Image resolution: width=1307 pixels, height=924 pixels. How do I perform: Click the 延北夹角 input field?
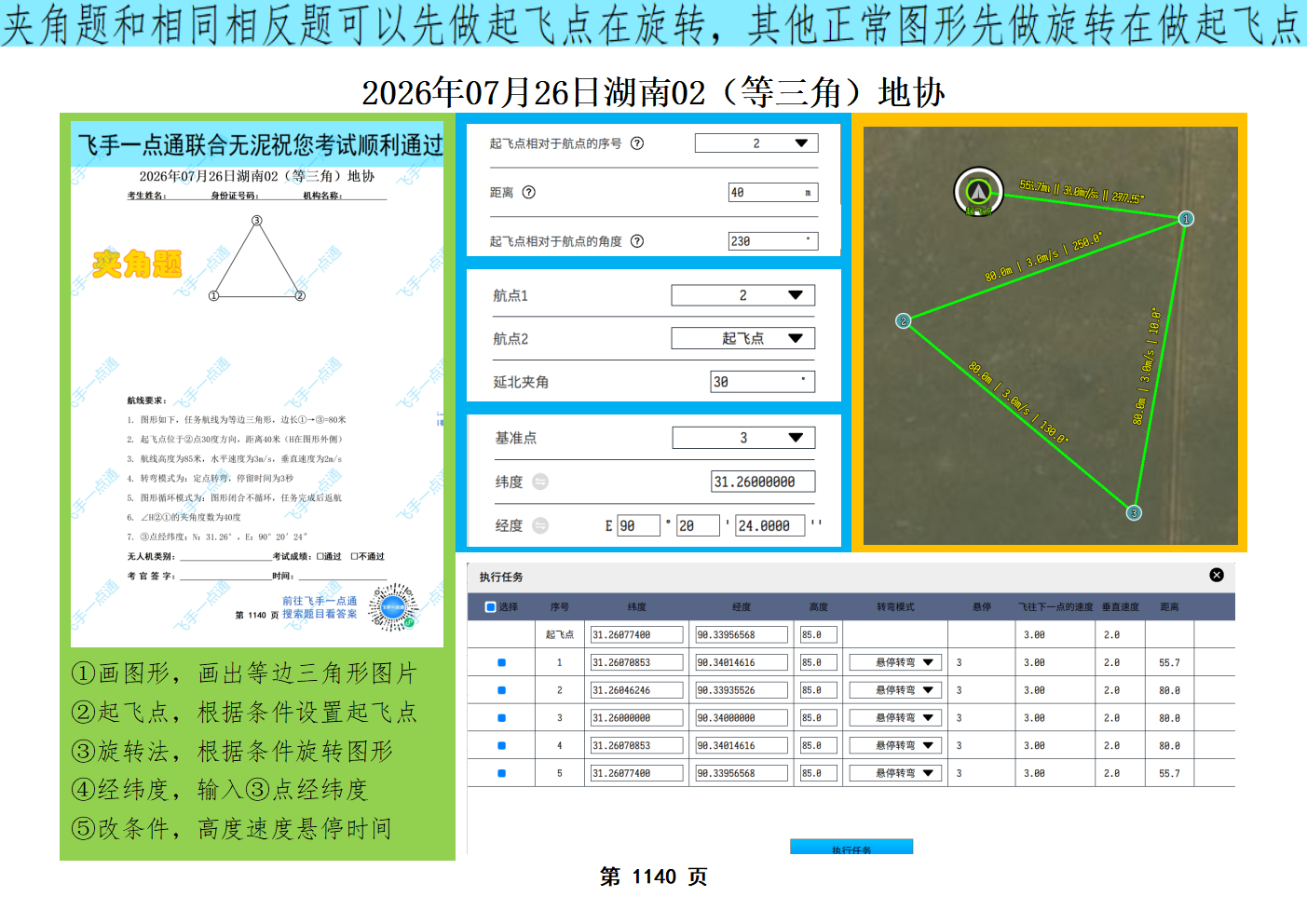763,382
